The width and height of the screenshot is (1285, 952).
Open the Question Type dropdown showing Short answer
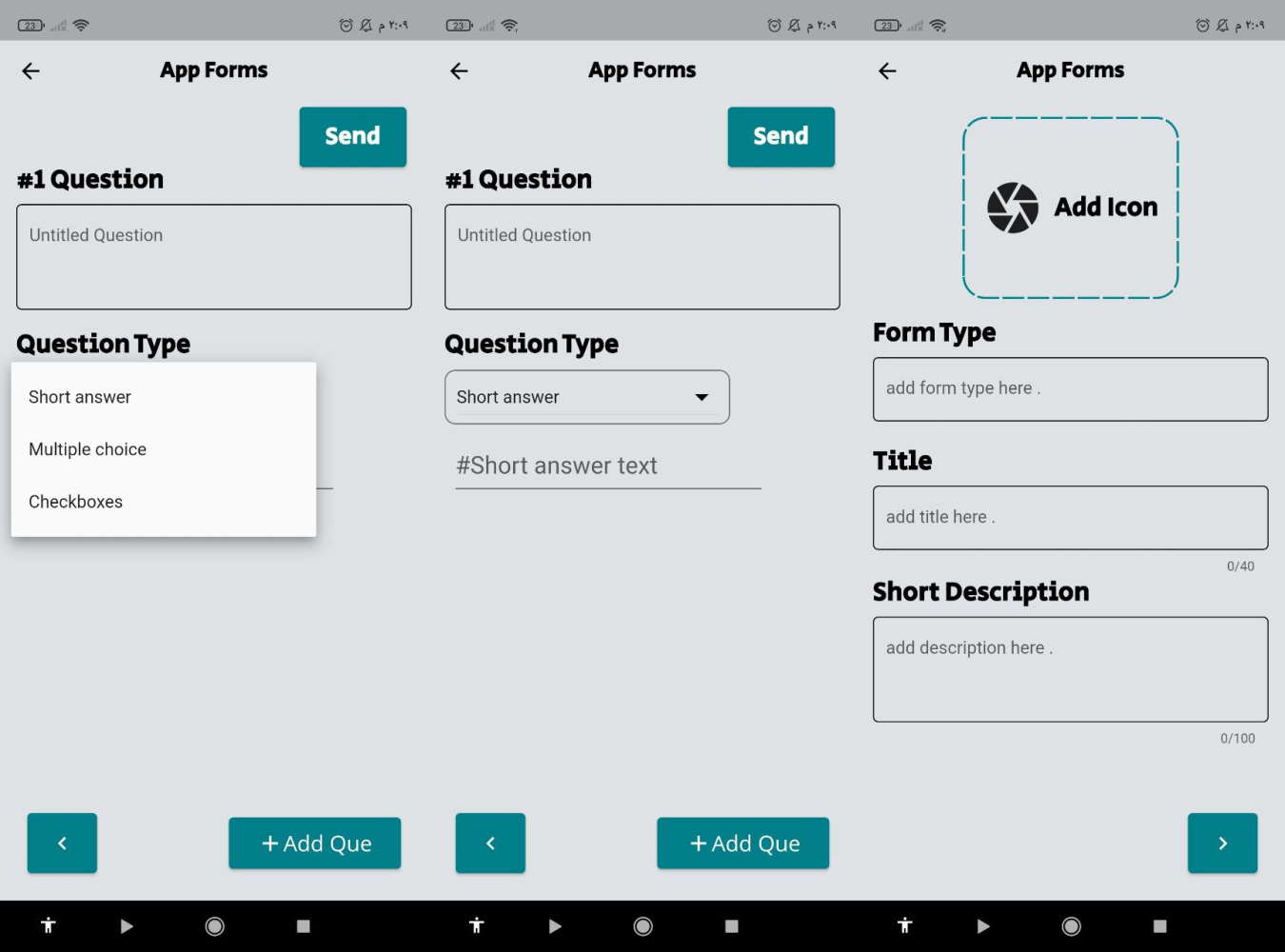[x=586, y=397]
